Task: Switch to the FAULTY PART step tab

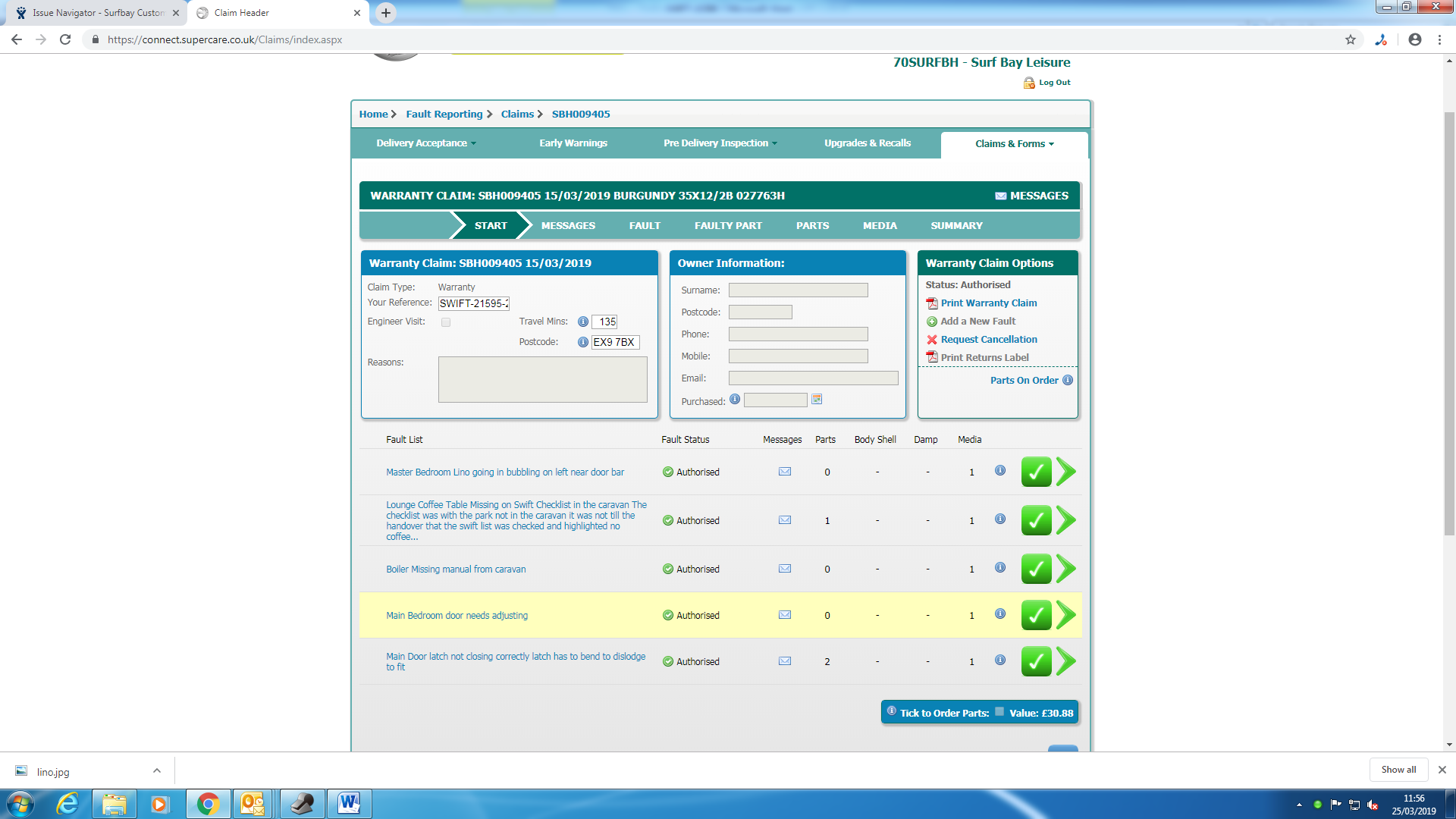Action: pyautogui.click(x=728, y=226)
